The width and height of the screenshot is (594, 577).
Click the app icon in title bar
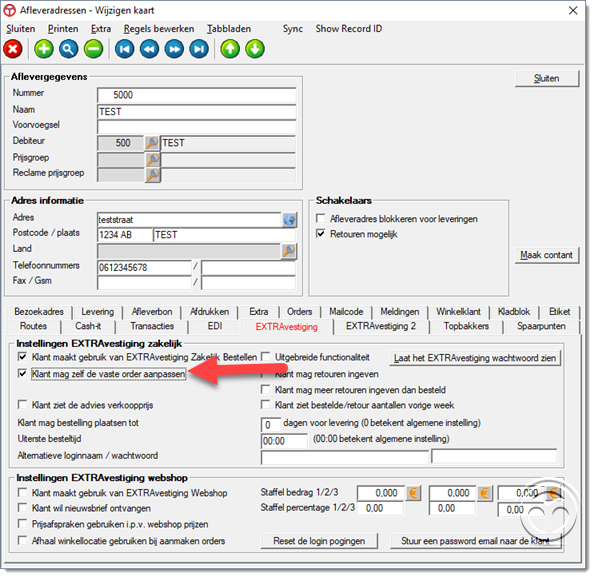(x=9, y=10)
